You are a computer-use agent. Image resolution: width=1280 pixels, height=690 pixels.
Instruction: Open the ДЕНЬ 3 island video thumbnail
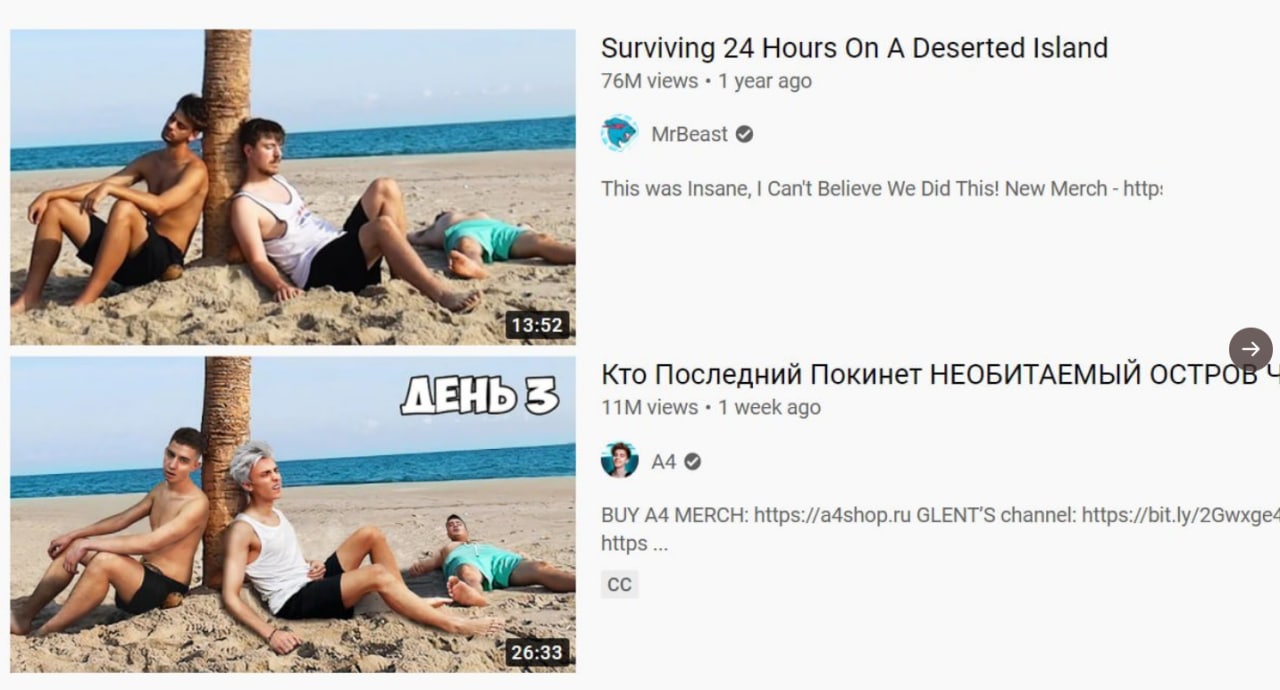click(293, 514)
